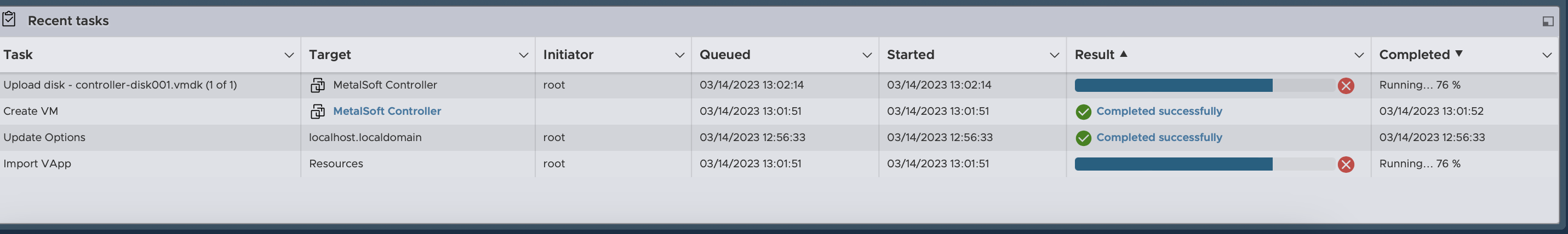This screenshot has height=234, width=1568.
Task: Open the Result column dropdown
Action: tap(1359, 55)
